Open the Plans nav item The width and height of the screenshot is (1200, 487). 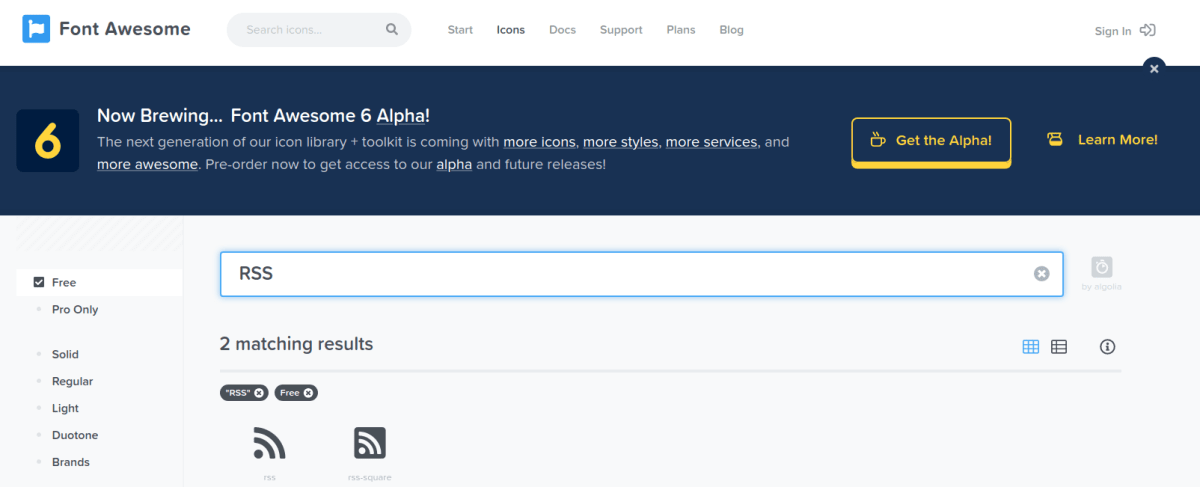point(681,30)
